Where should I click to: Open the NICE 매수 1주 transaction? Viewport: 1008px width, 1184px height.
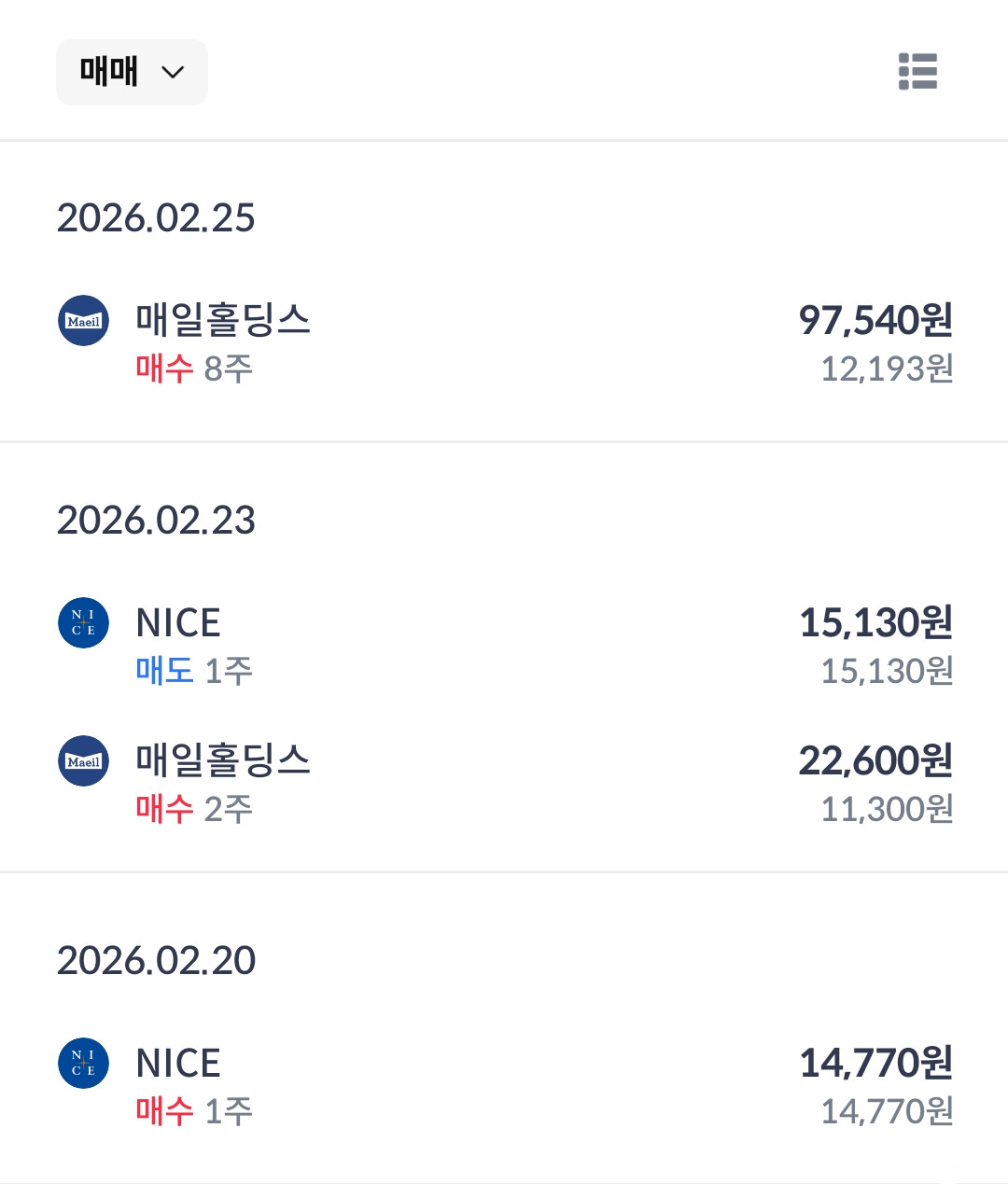coord(504,1086)
